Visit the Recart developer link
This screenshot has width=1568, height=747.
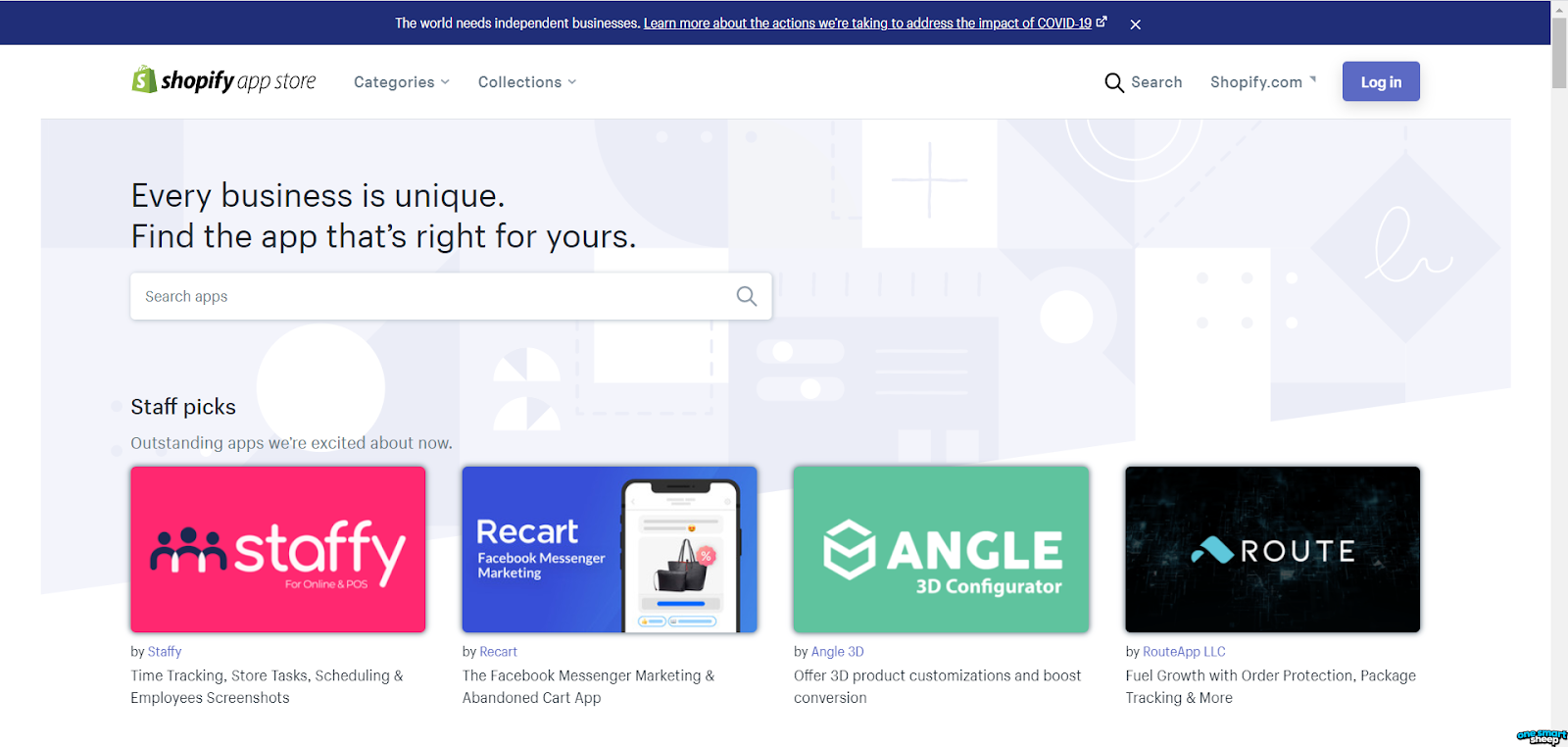tap(498, 652)
